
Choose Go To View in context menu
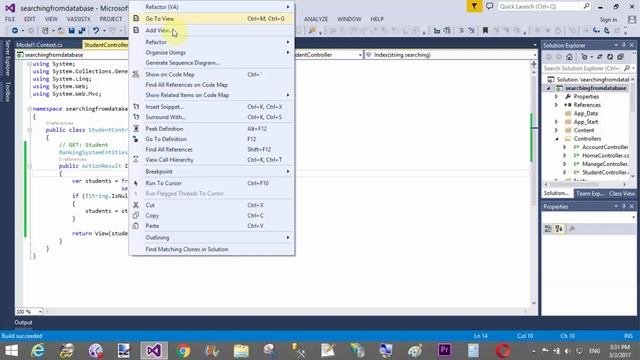[x=212, y=18]
